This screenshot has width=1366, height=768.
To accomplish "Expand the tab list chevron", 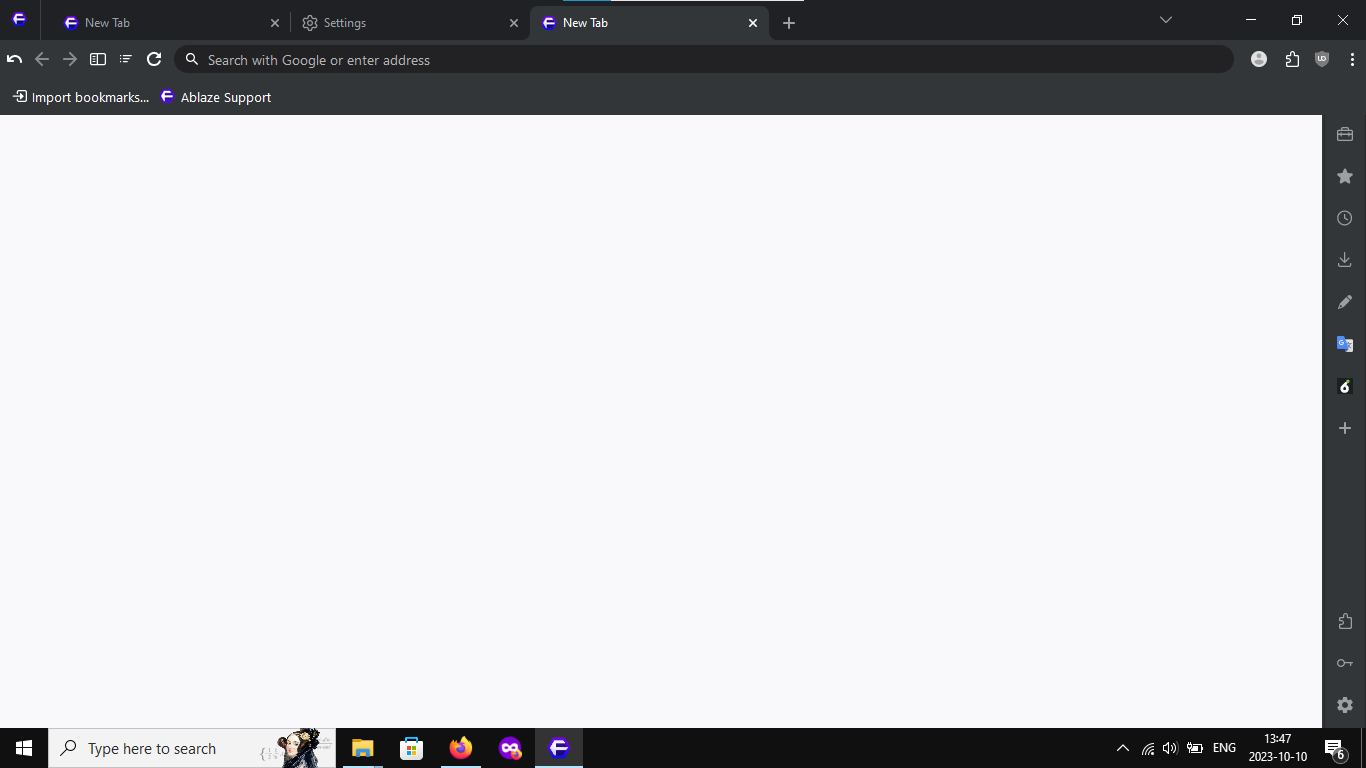I will (x=1166, y=20).
